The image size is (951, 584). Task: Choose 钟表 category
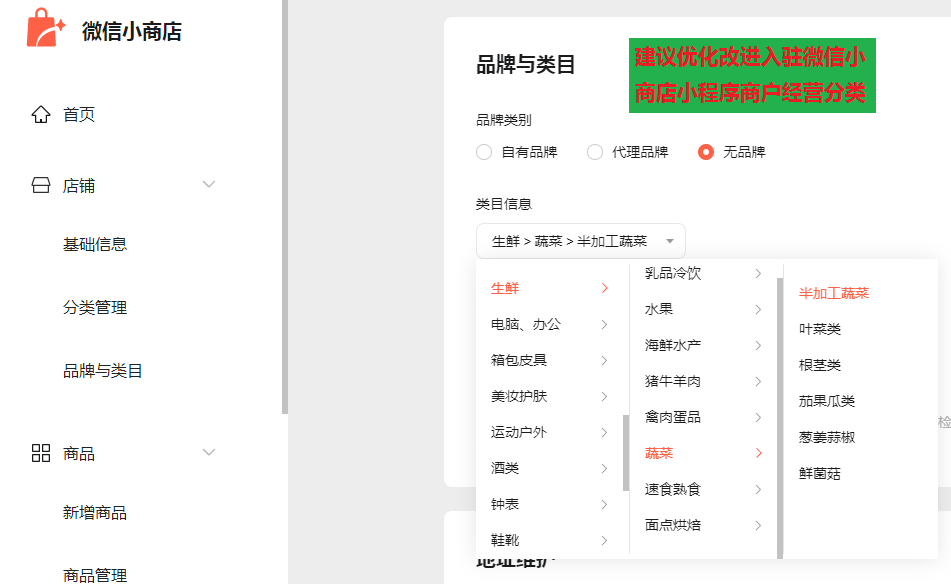click(505, 504)
